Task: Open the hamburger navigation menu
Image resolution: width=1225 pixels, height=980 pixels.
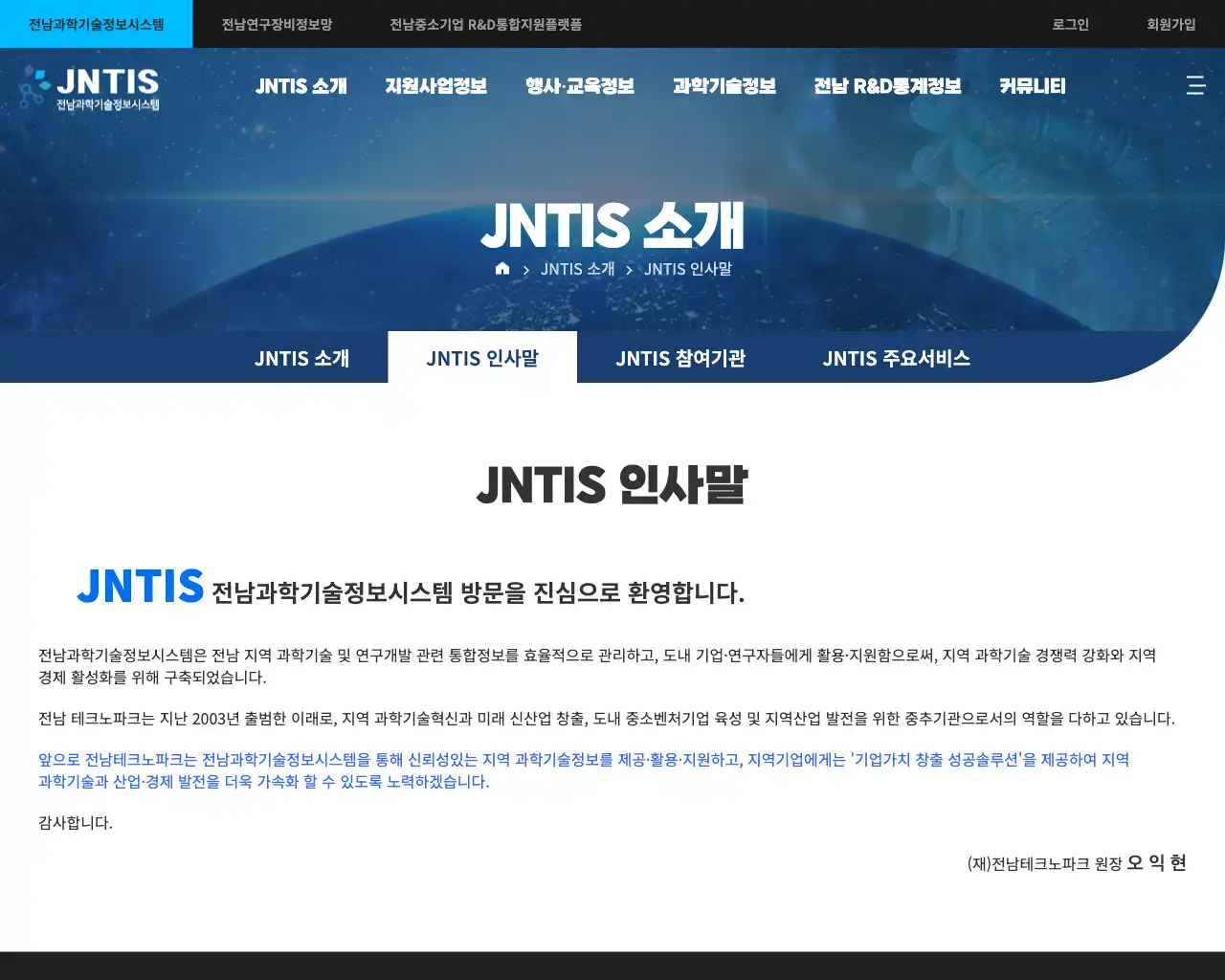Action: (1195, 85)
